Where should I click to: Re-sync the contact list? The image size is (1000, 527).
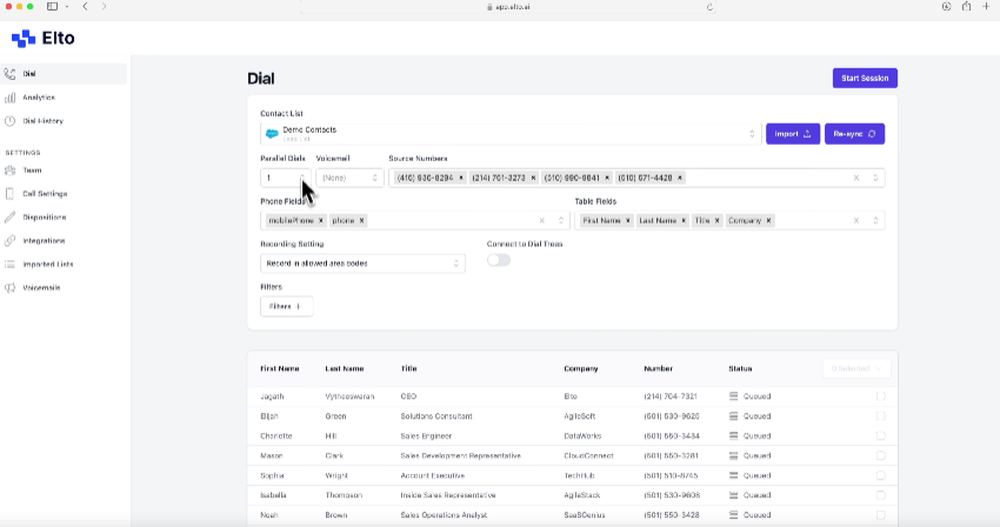click(x=855, y=134)
